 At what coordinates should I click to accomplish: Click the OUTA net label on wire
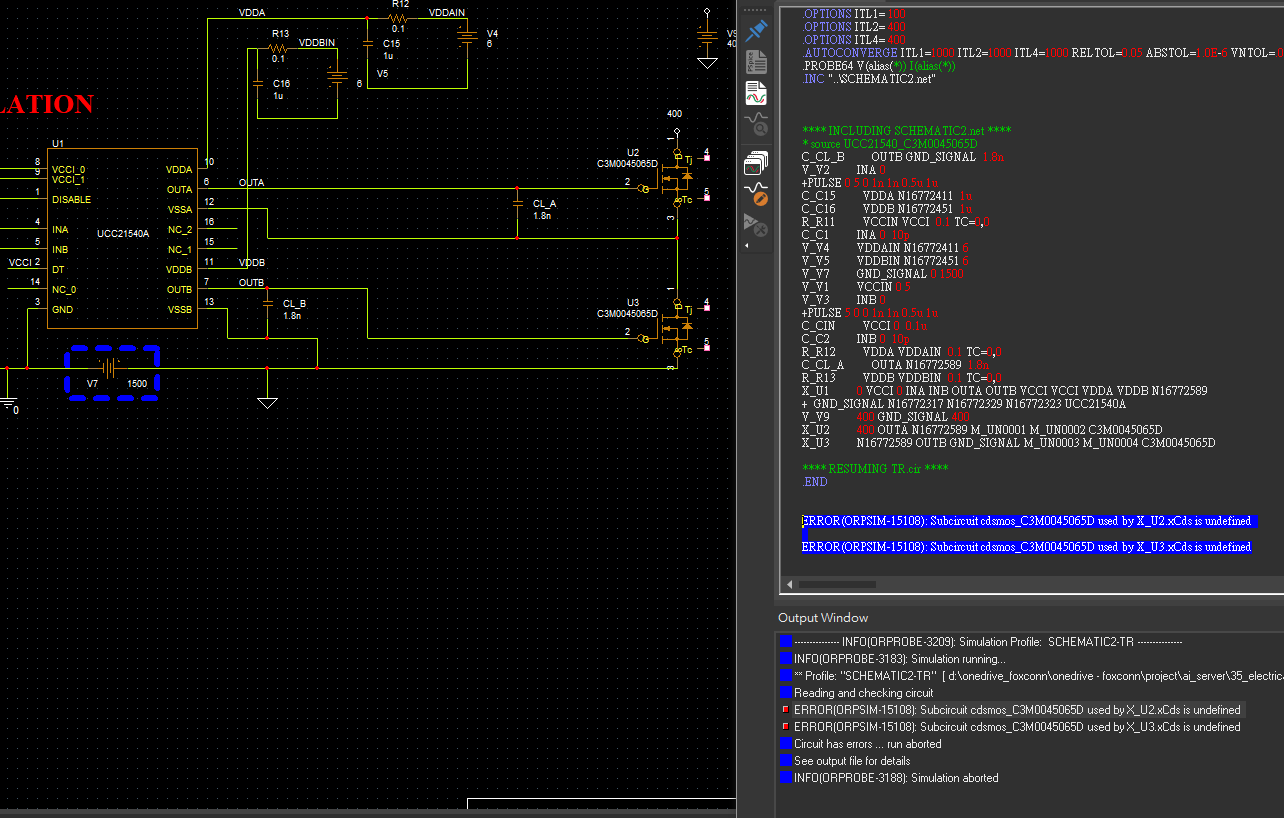252,183
